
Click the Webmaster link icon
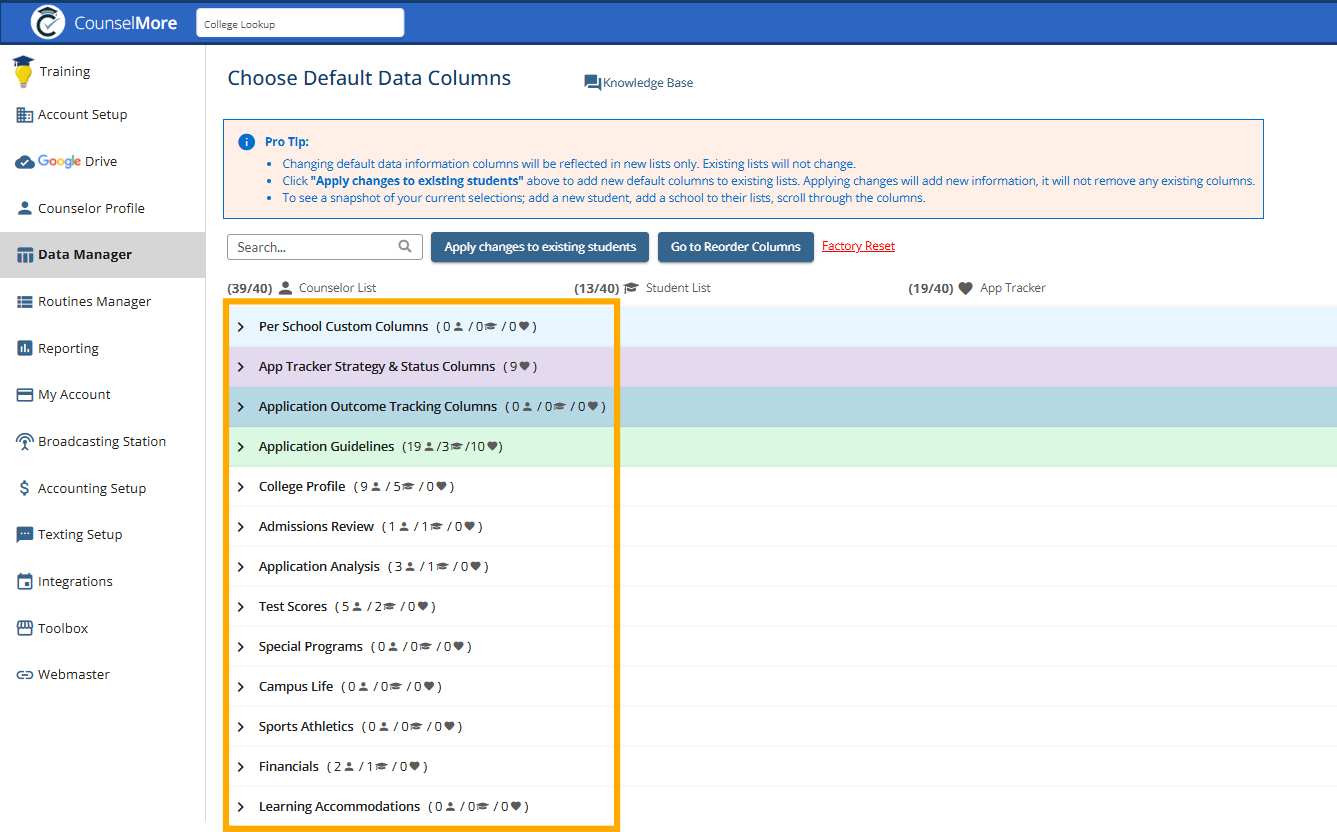click(x=25, y=675)
